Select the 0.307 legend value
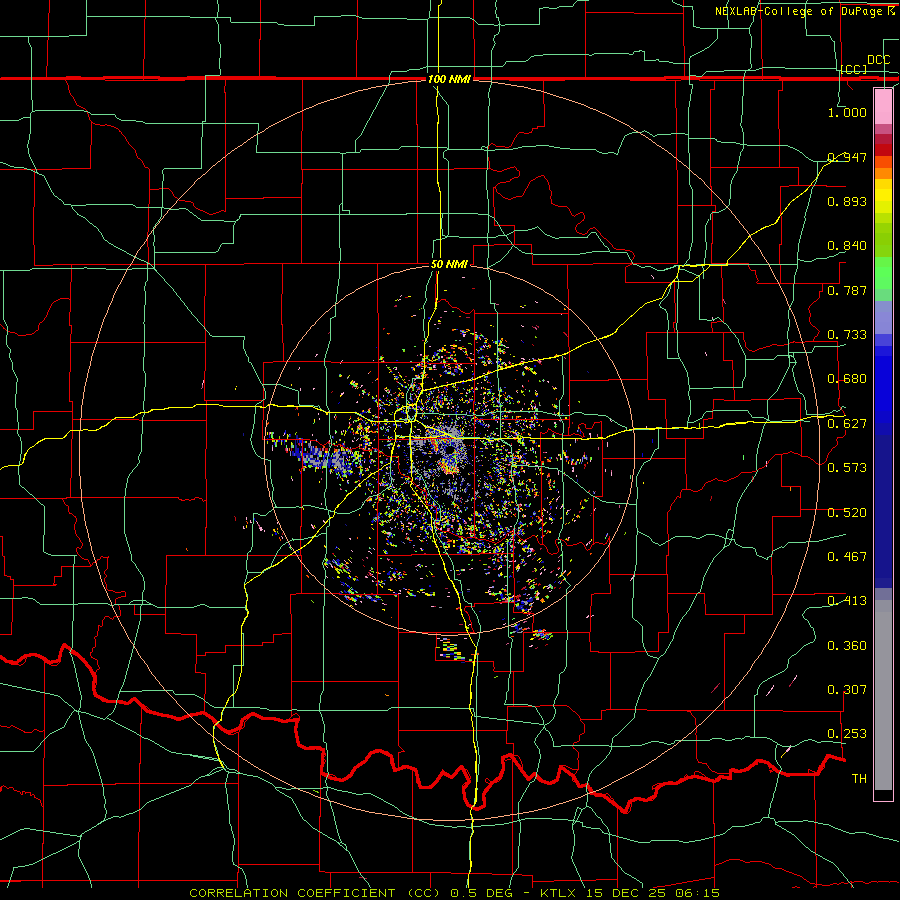This screenshot has height=900, width=900. tap(847, 690)
